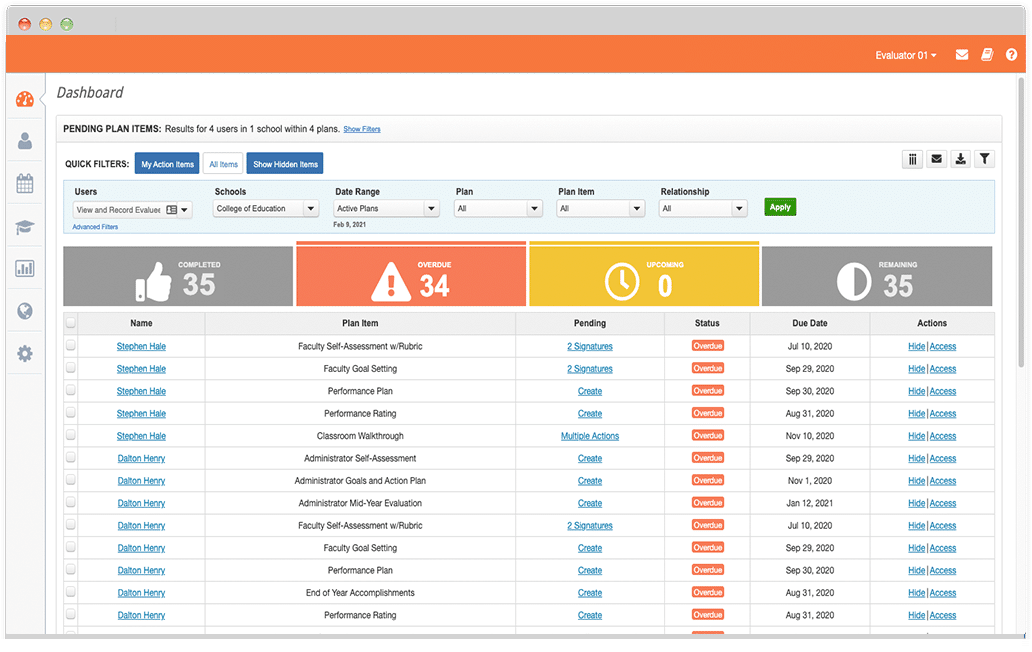Toggle the select-all checkbox in the table header
The width and height of the screenshot is (1032, 652).
point(70,323)
